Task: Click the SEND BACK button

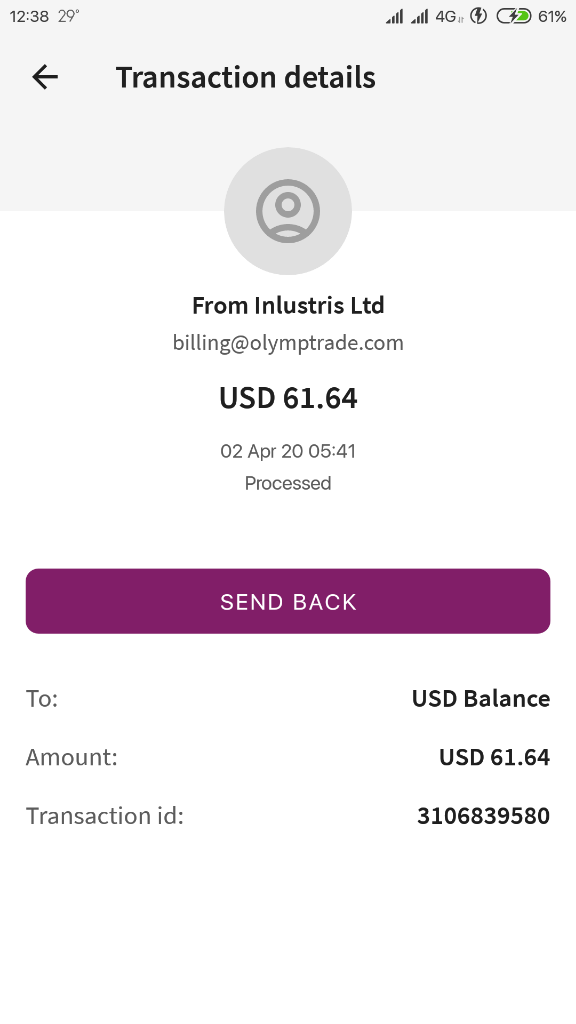Action: coord(288,601)
